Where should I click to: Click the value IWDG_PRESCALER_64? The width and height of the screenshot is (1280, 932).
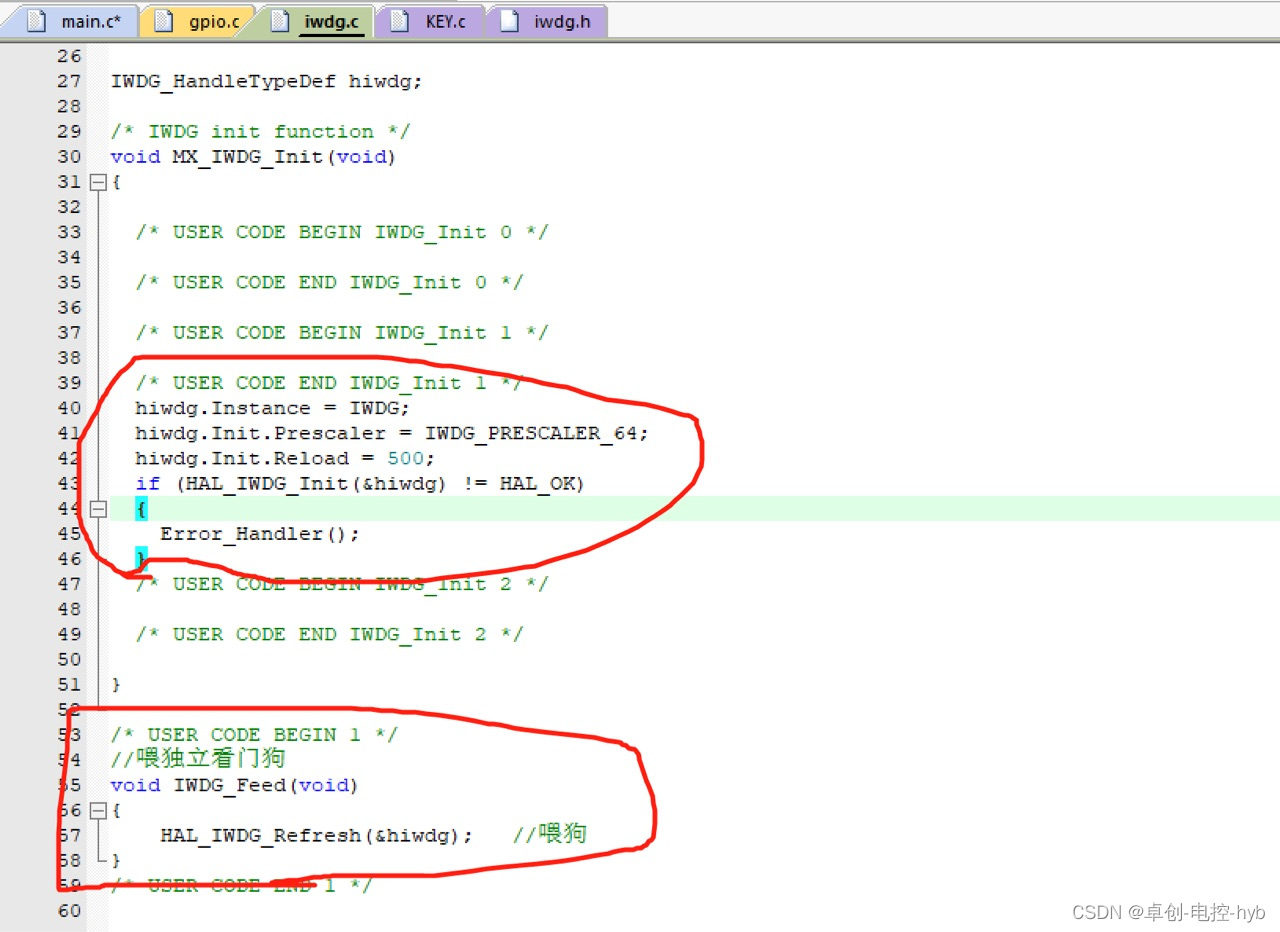coord(532,433)
